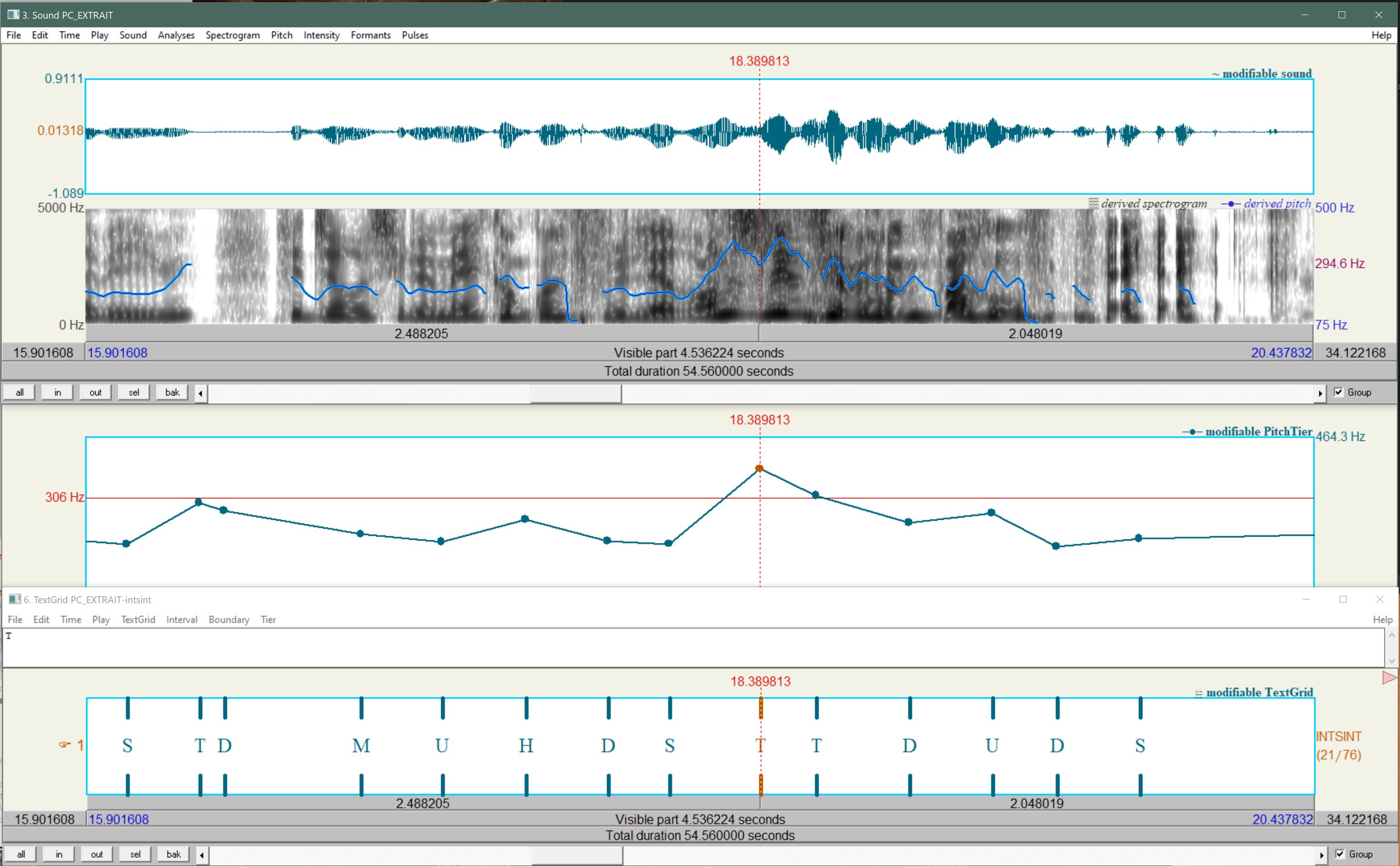Image resolution: width=1400 pixels, height=866 pixels.
Task: Open the Formants menu
Action: click(371, 35)
